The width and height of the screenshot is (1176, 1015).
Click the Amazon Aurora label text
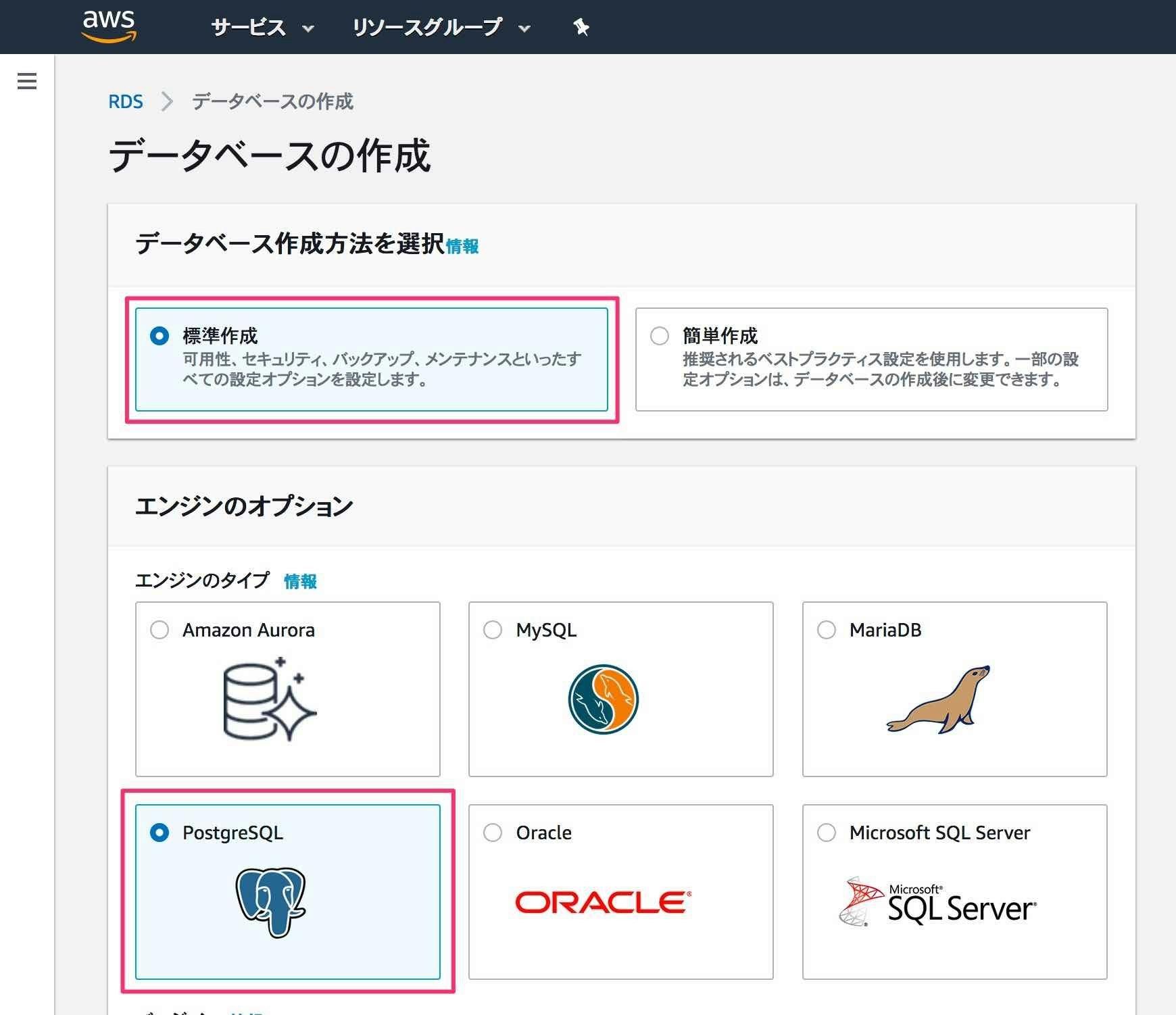coord(249,630)
